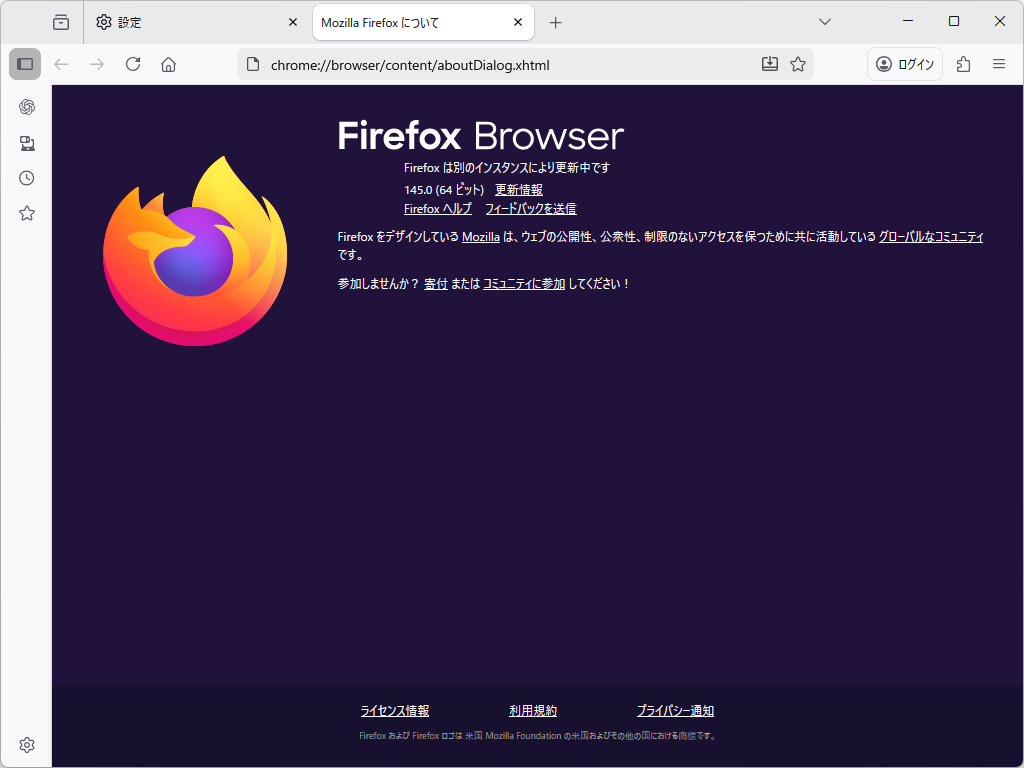This screenshot has width=1024, height=768.
Task: Bookmark the current page with the star
Action: point(797,63)
